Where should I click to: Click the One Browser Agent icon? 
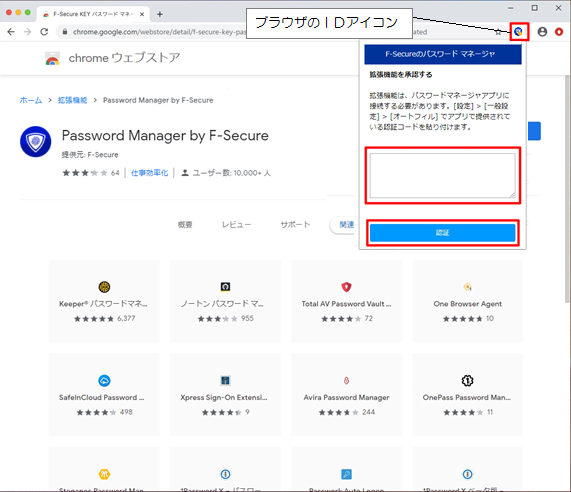pyautogui.click(x=468, y=287)
